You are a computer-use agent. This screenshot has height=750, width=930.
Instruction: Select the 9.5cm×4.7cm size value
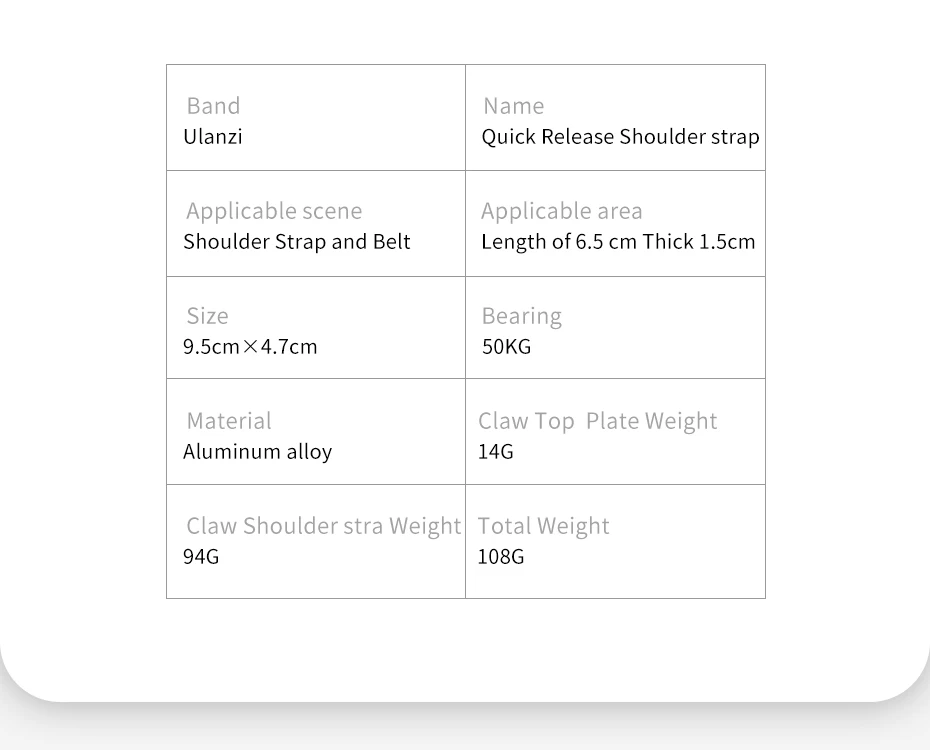(x=250, y=346)
